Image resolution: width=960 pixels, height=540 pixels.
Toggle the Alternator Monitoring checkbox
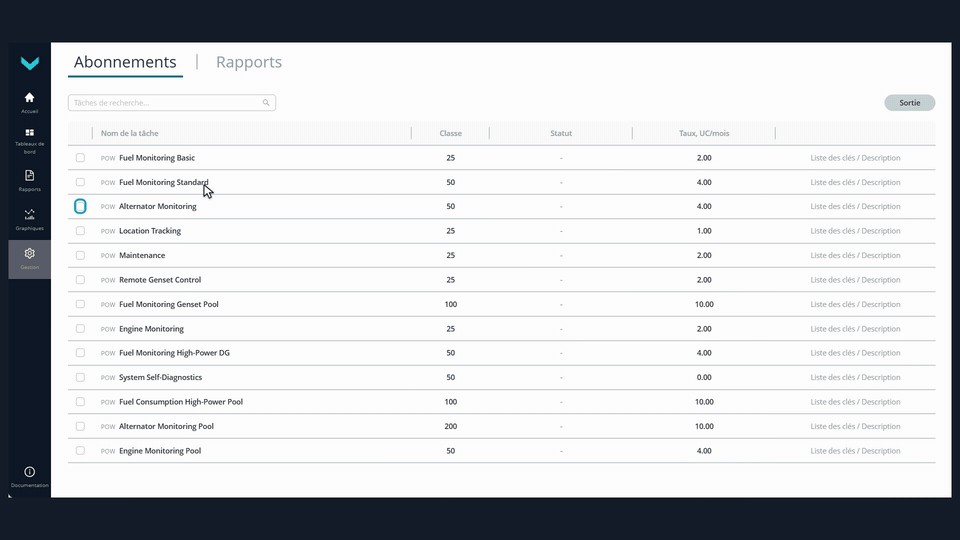point(80,206)
